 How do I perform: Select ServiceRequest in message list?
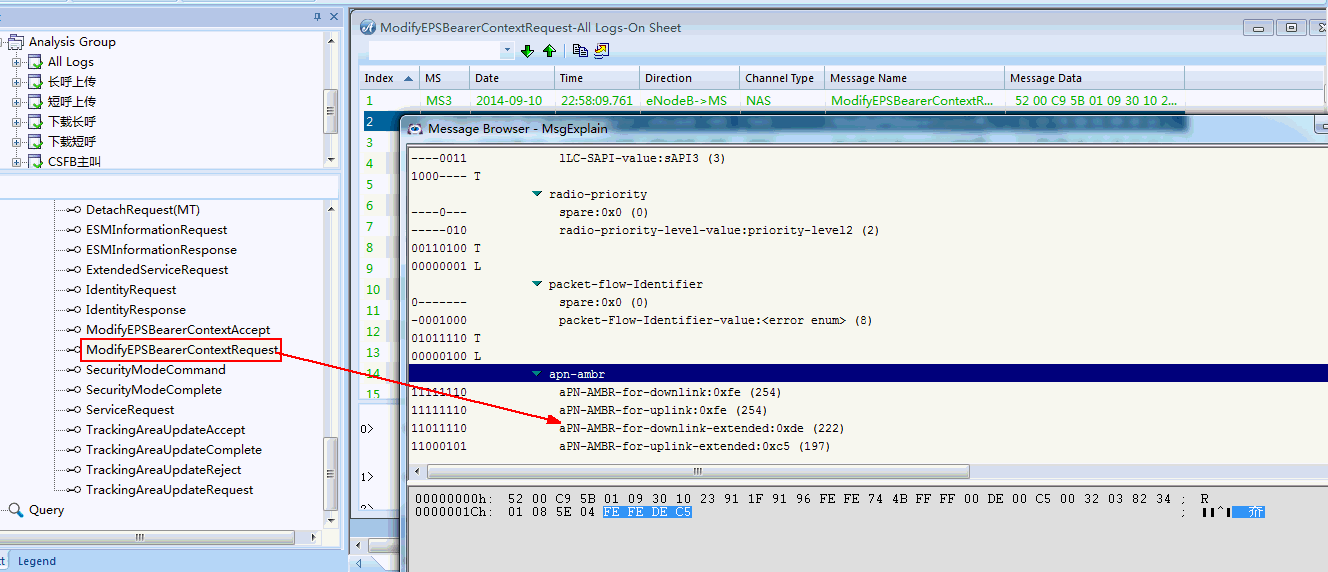130,410
